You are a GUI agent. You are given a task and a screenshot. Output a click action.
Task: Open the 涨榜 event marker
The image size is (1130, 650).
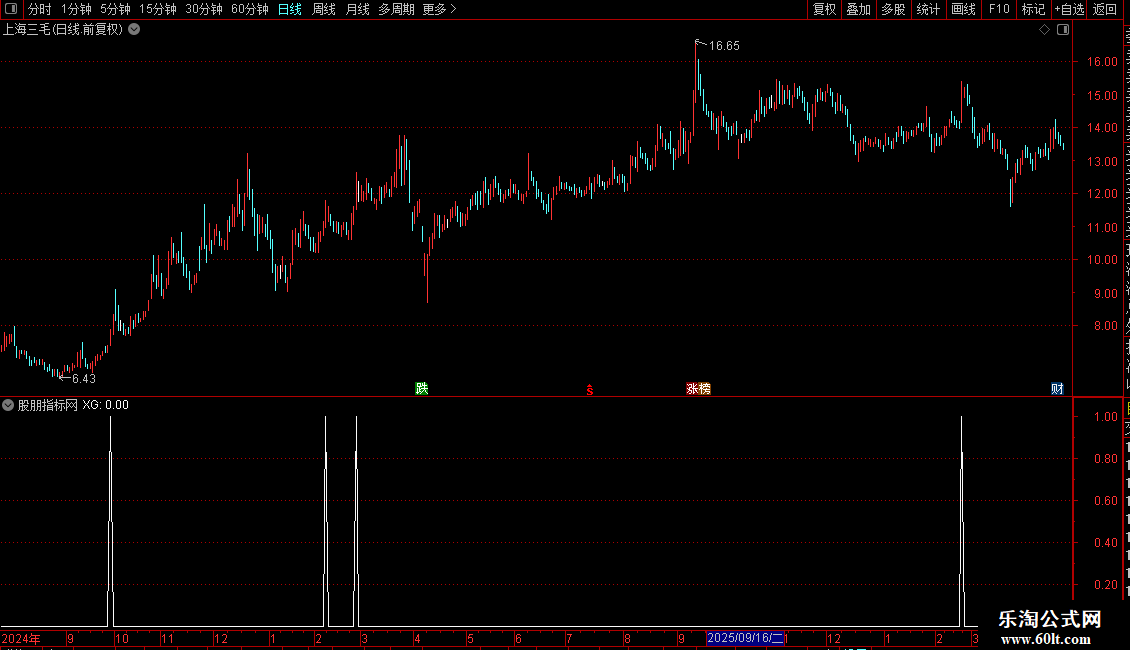[698, 388]
